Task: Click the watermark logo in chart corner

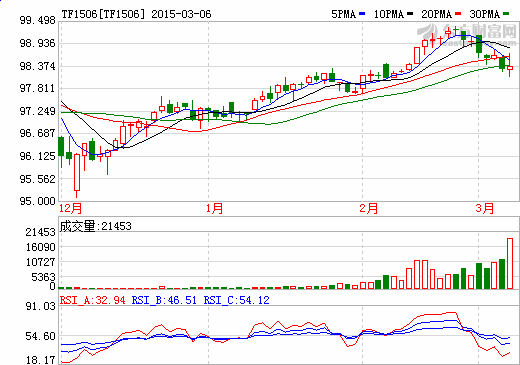Action: 467,35
